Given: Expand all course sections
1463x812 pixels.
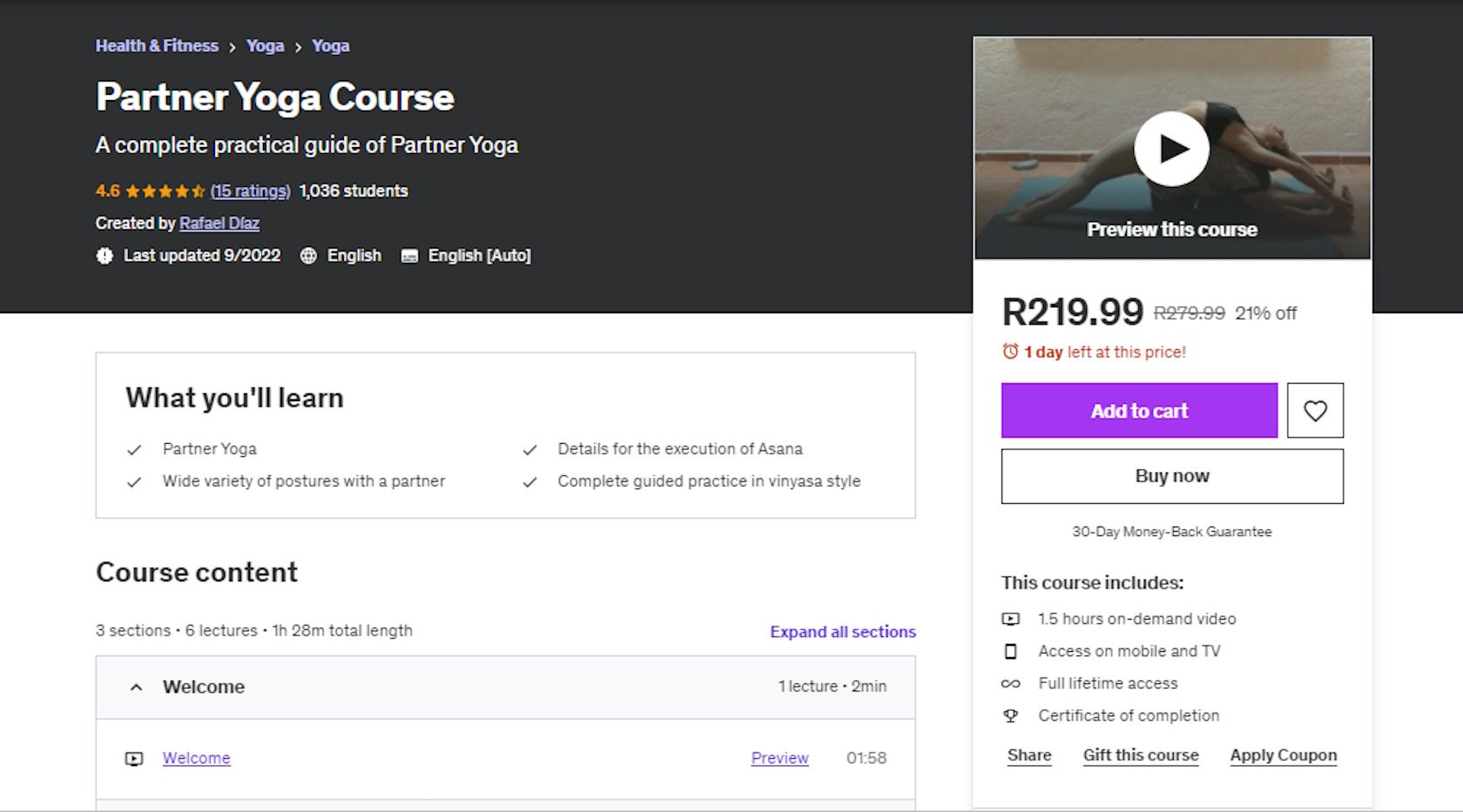Looking at the screenshot, I should tap(841, 632).
